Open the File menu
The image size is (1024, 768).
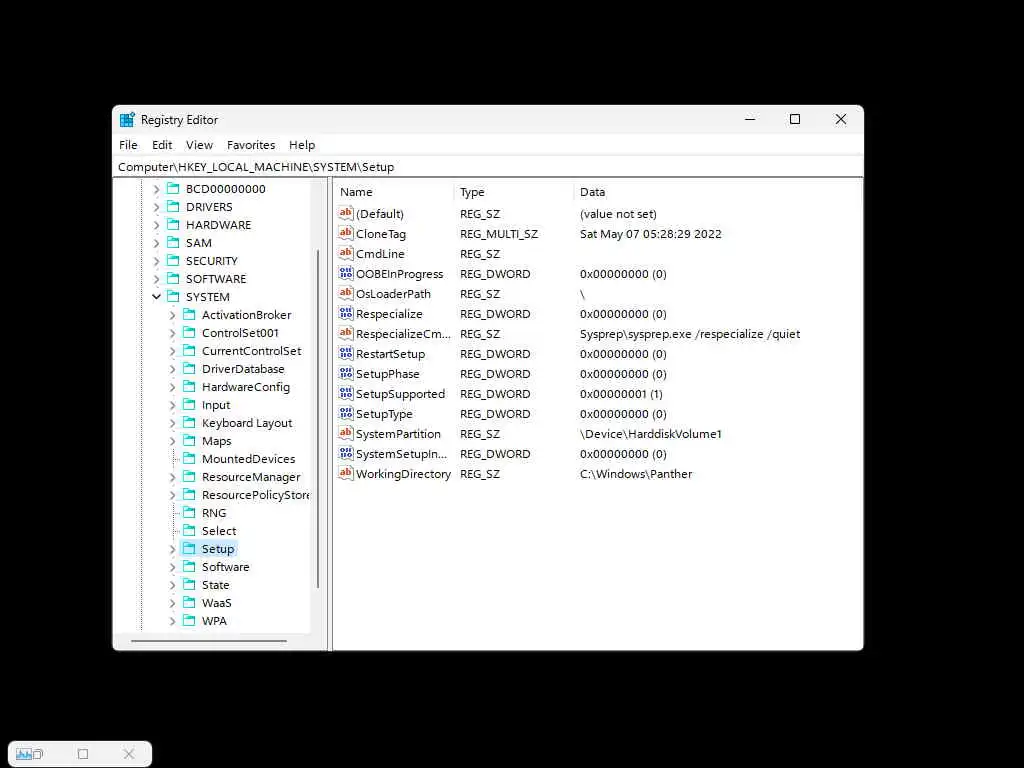[x=128, y=145]
